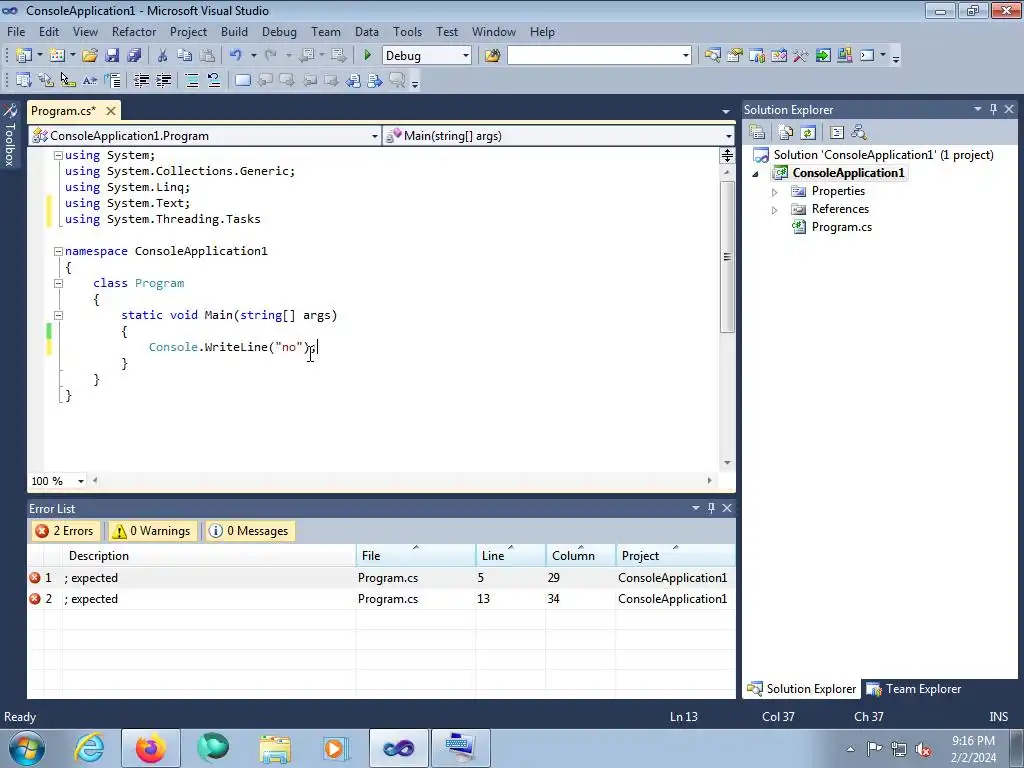Open the Find search combo box dropdown

(x=685, y=56)
